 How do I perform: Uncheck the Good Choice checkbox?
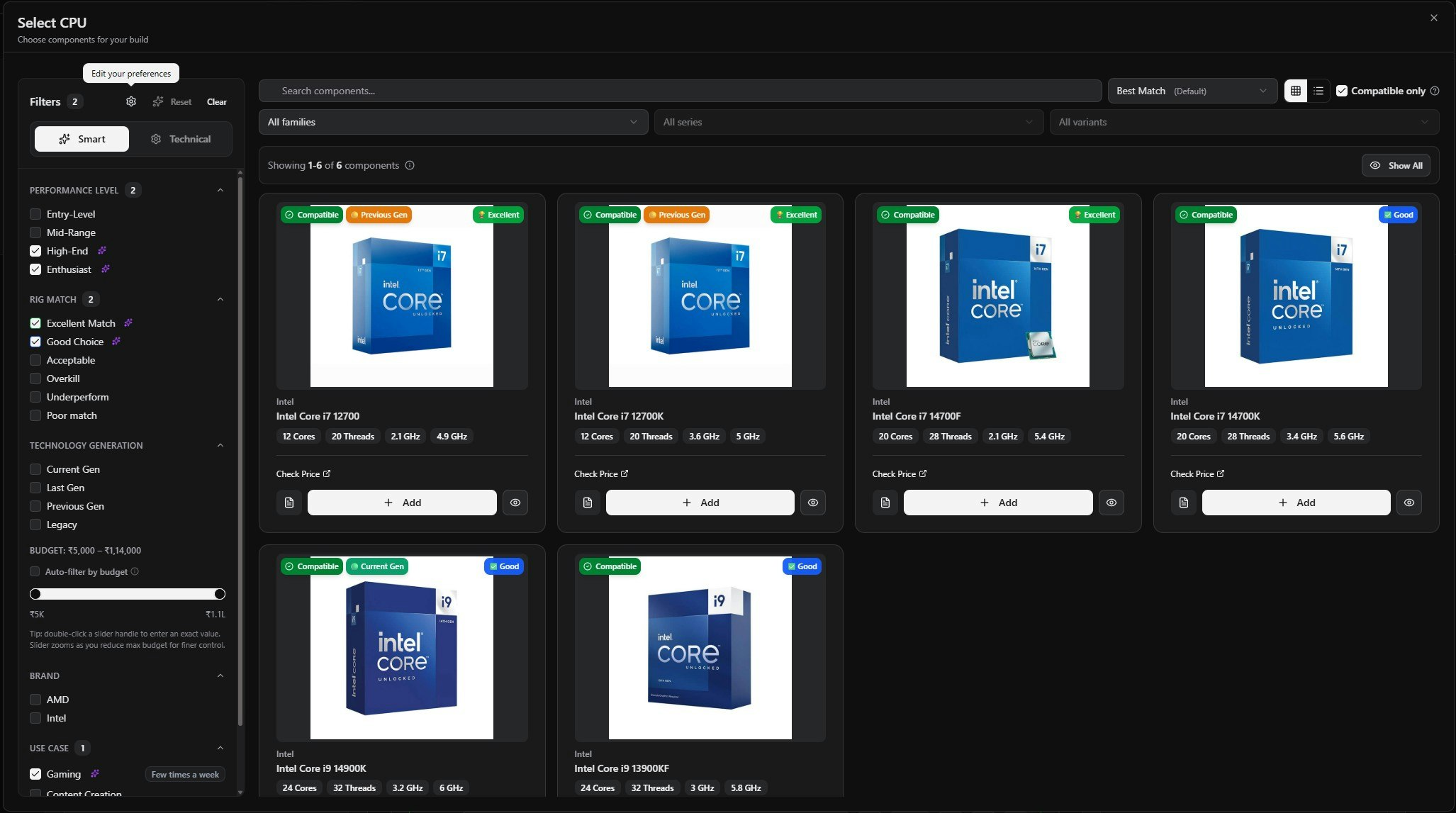35,342
